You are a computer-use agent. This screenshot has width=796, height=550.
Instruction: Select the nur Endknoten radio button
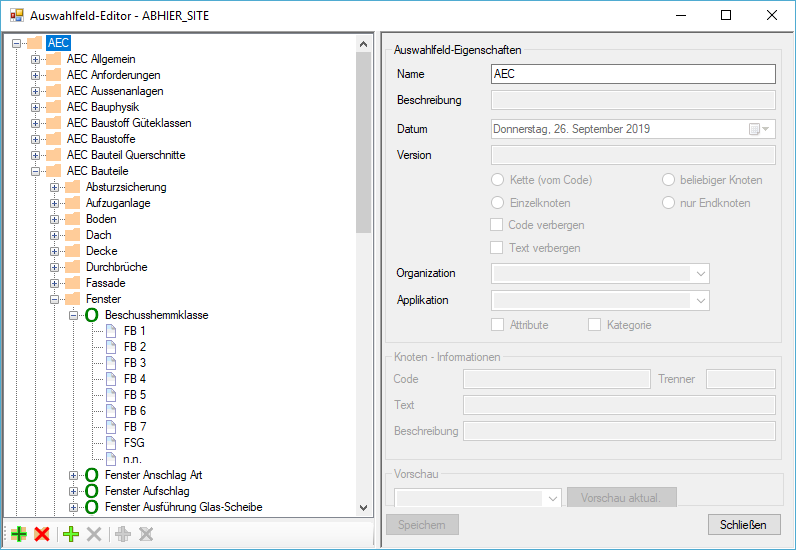pyautogui.click(x=668, y=203)
